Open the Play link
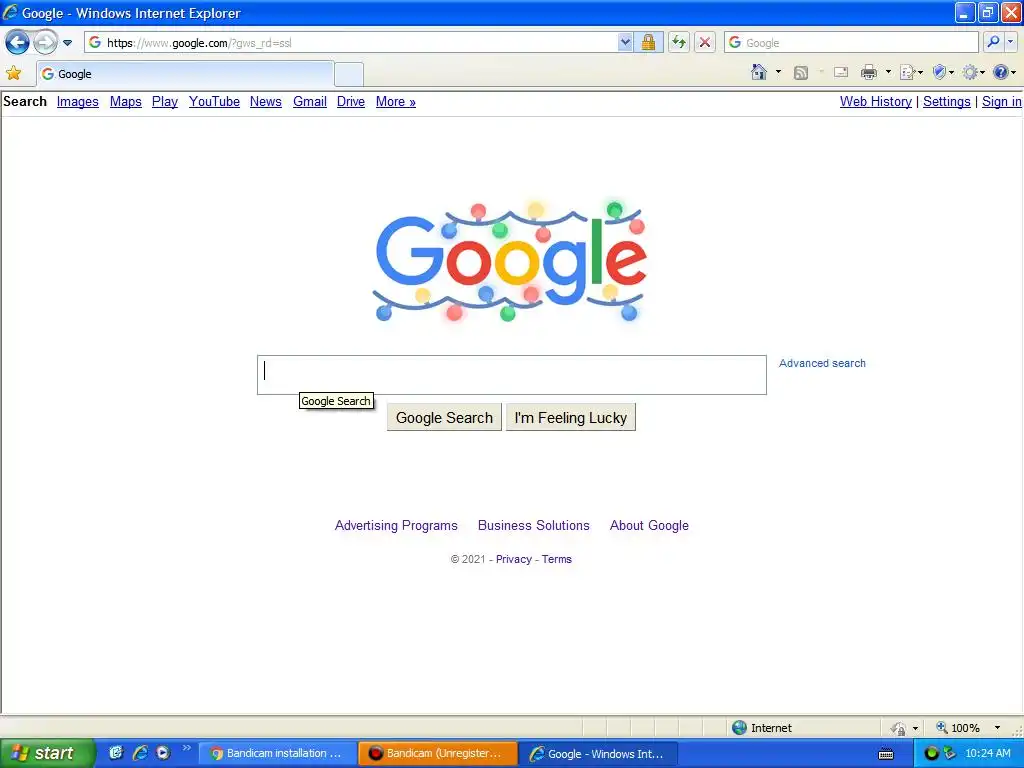The image size is (1024, 768). coord(165,102)
